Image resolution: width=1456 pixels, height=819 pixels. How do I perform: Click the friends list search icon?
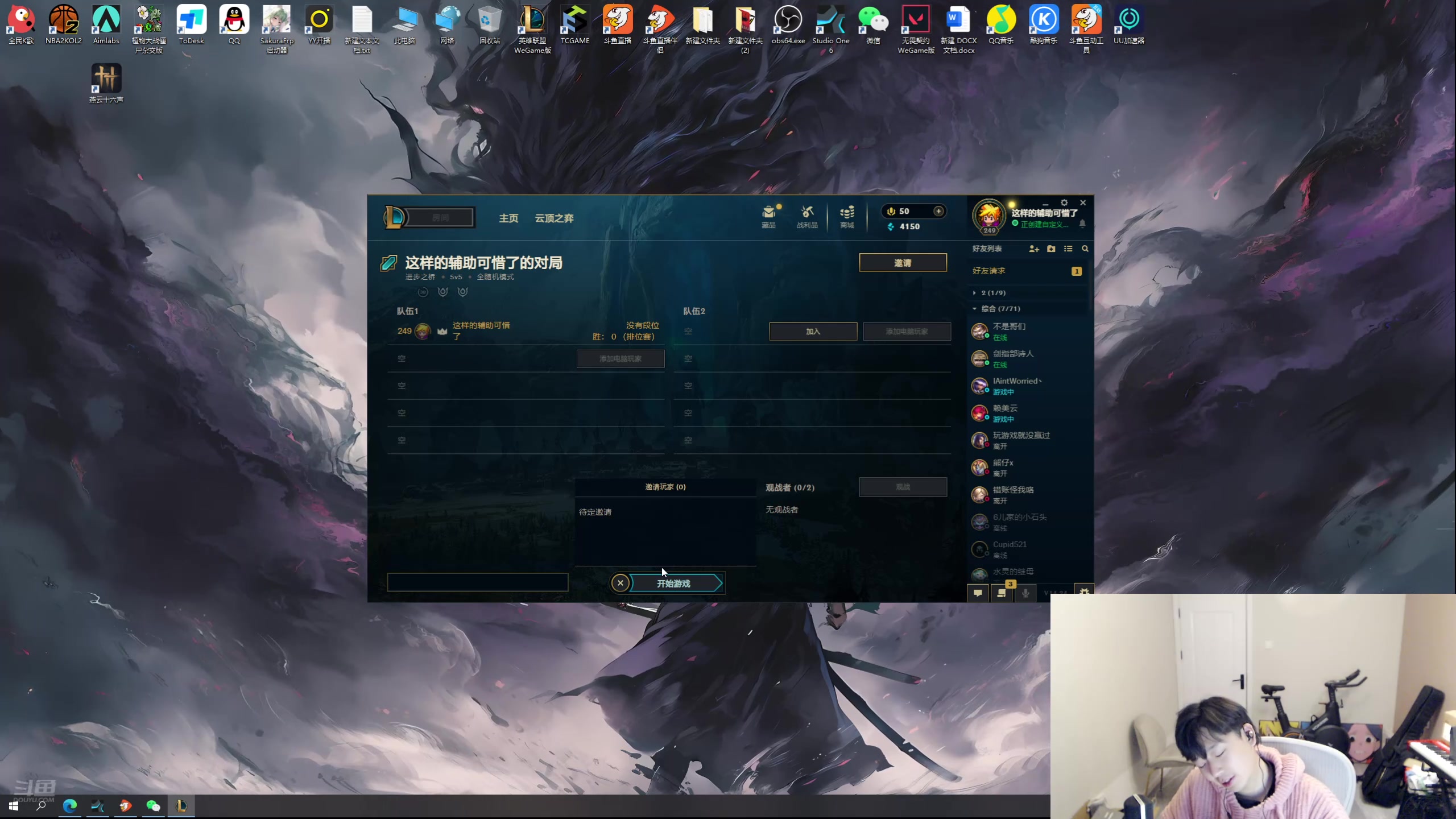coord(1085,249)
